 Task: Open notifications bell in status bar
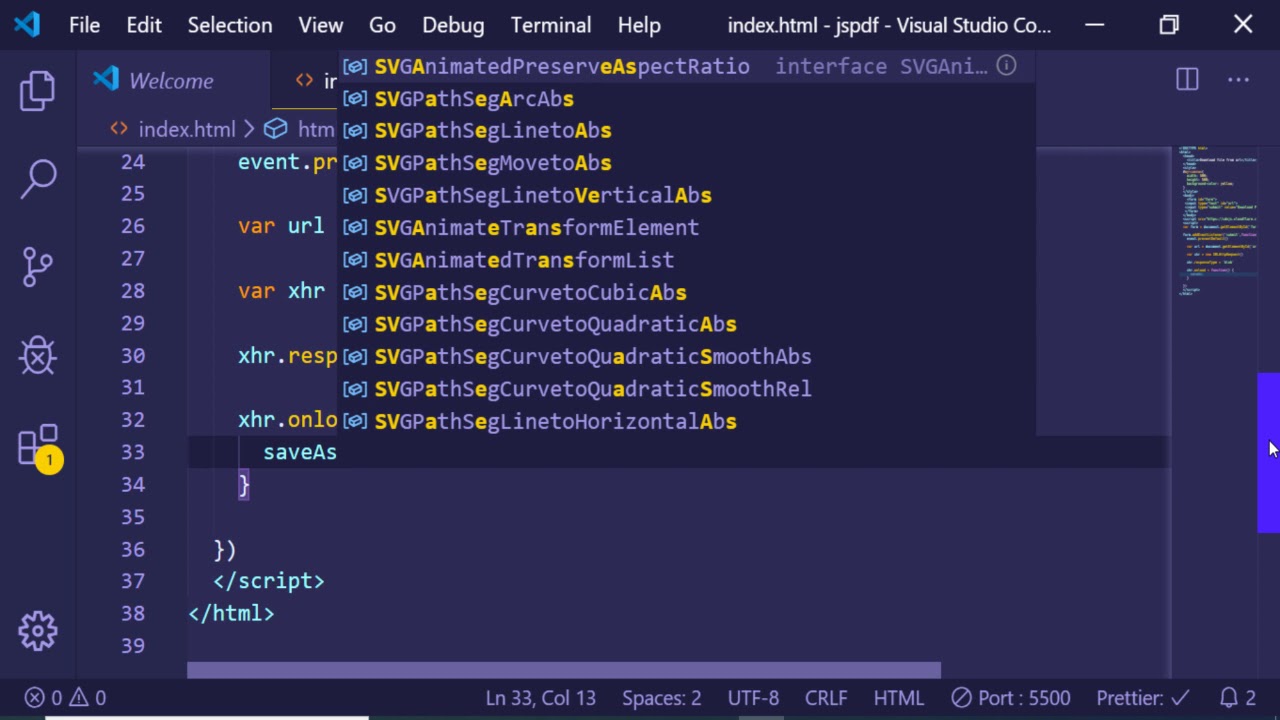pyautogui.click(x=1237, y=698)
